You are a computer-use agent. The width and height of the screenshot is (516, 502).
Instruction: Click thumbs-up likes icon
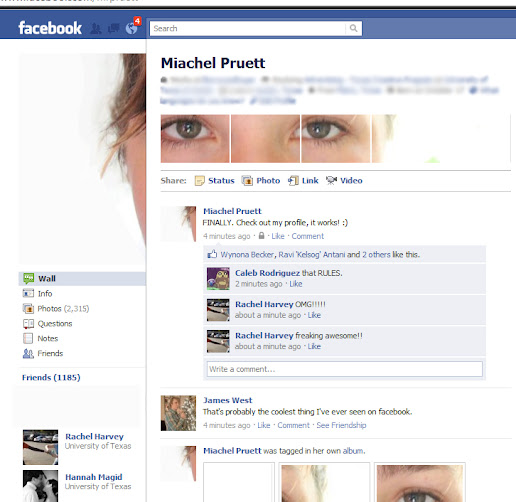(212, 254)
